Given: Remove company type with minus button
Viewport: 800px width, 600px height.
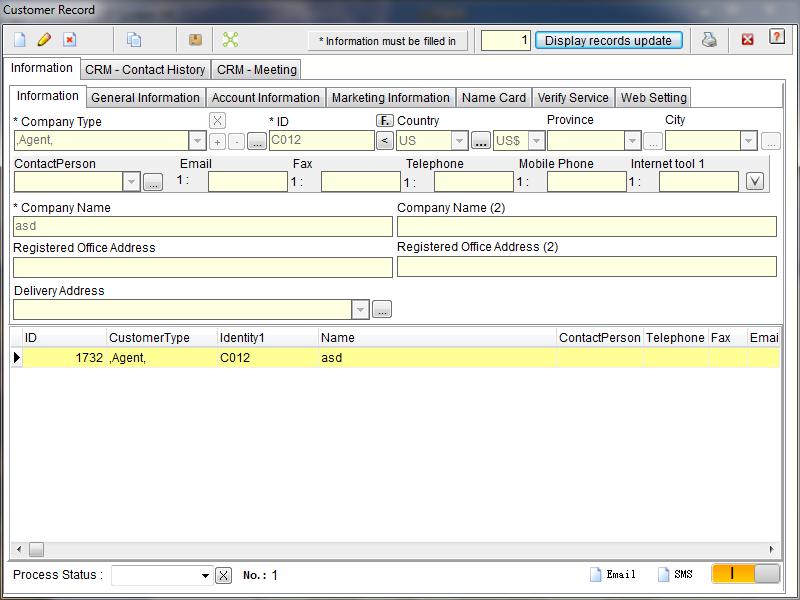Looking at the screenshot, I should click(x=236, y=142).
